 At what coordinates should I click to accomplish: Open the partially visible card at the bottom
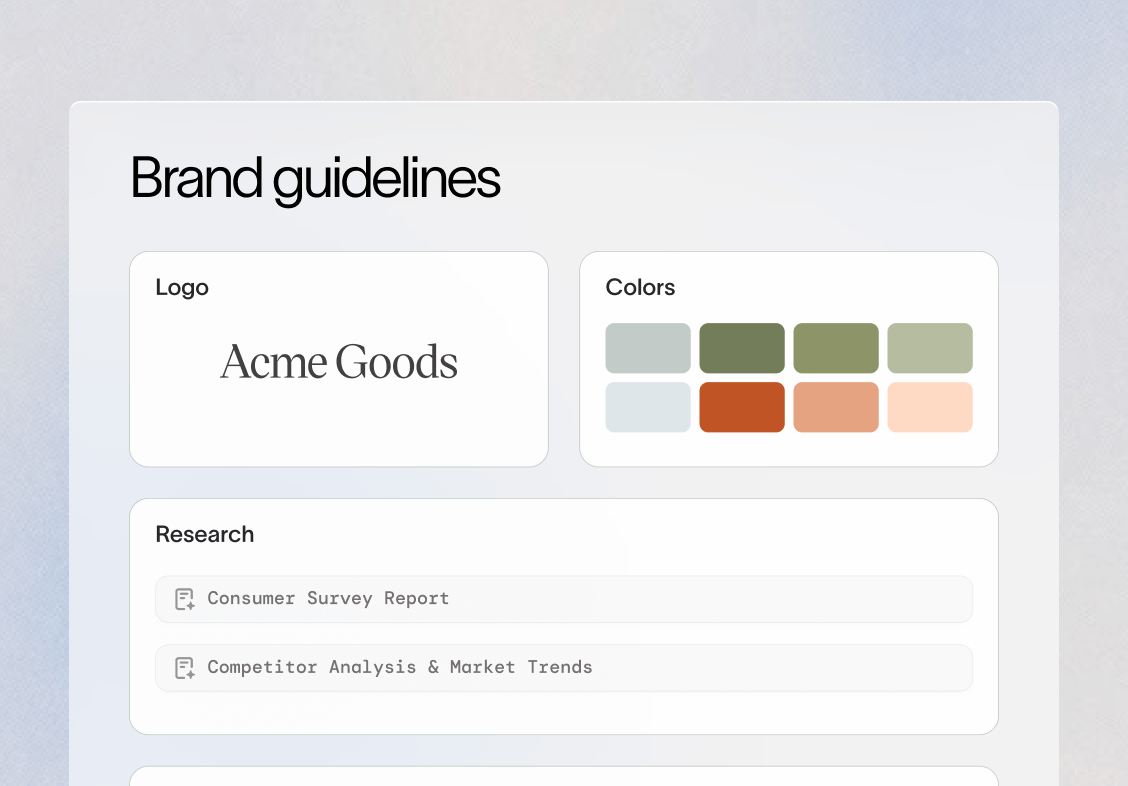pyautogui.click(x=563, y=777)
